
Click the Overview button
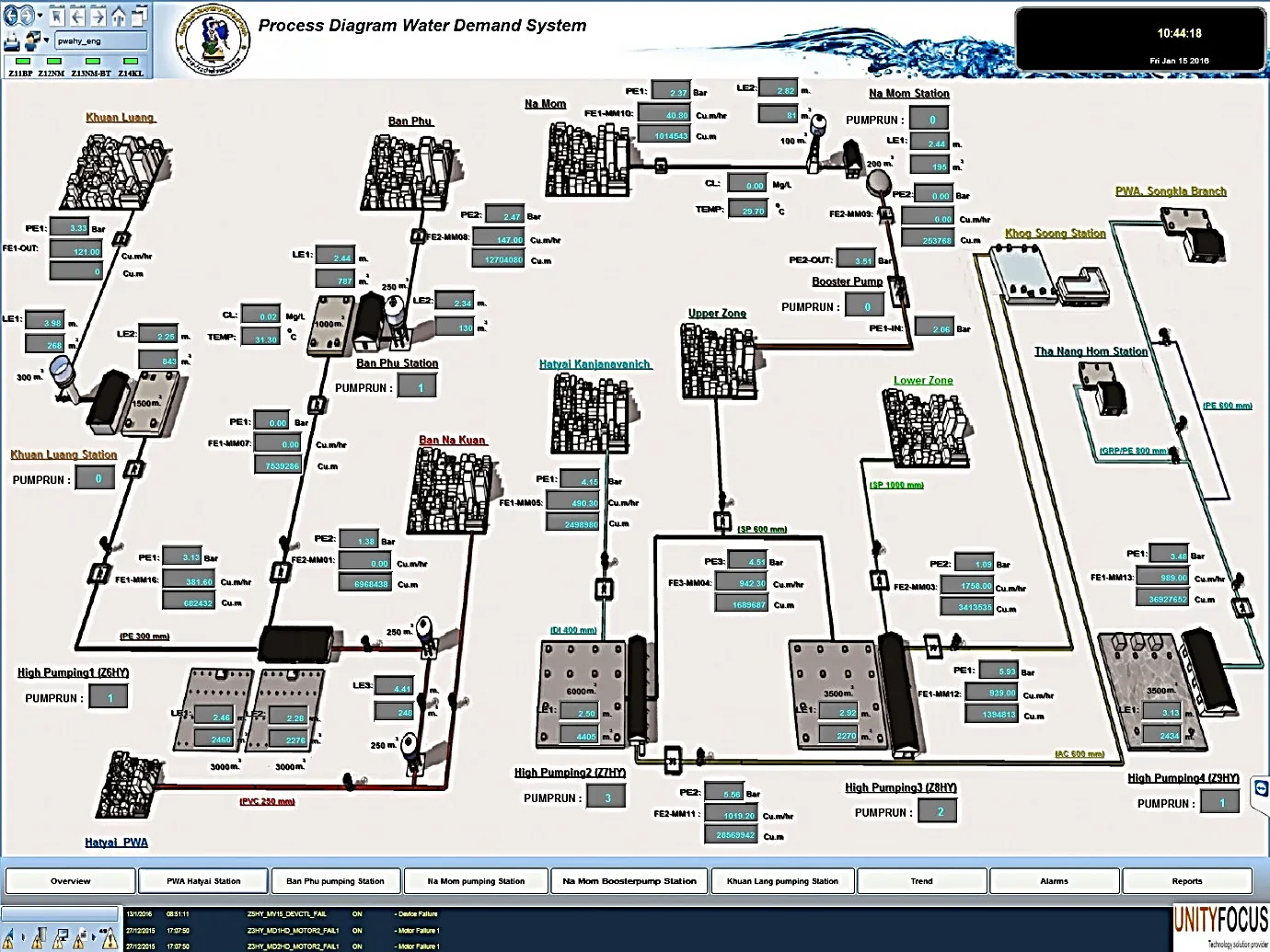(x=70, y=881)
